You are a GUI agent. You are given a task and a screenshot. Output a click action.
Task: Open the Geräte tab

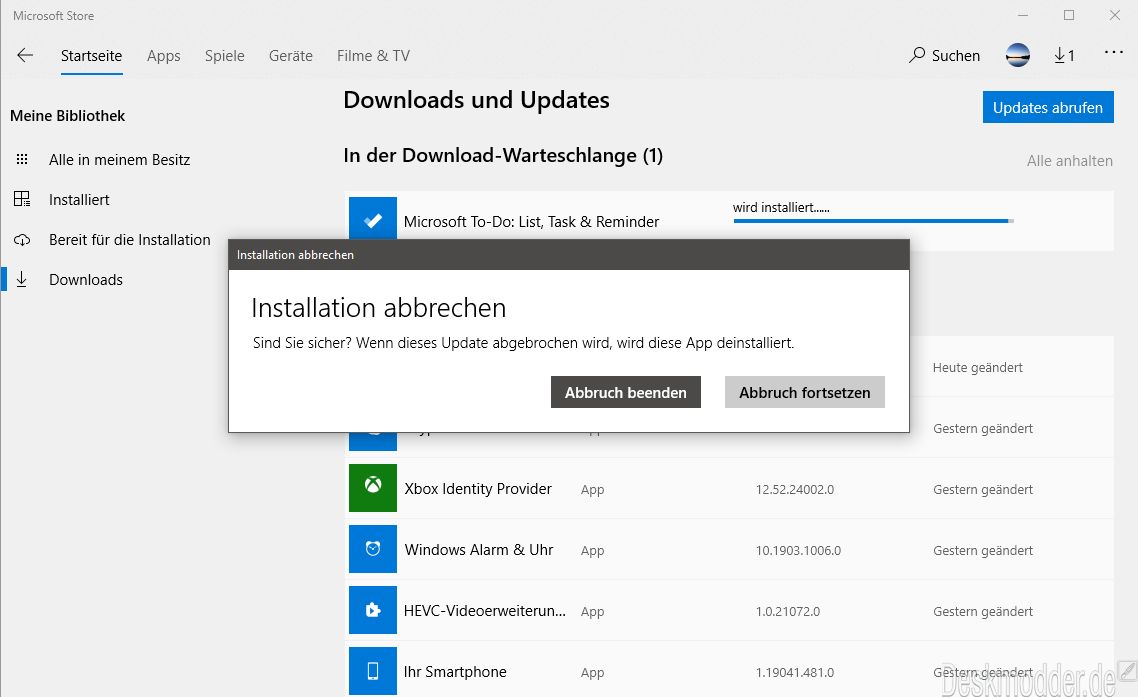coord(290,56)
